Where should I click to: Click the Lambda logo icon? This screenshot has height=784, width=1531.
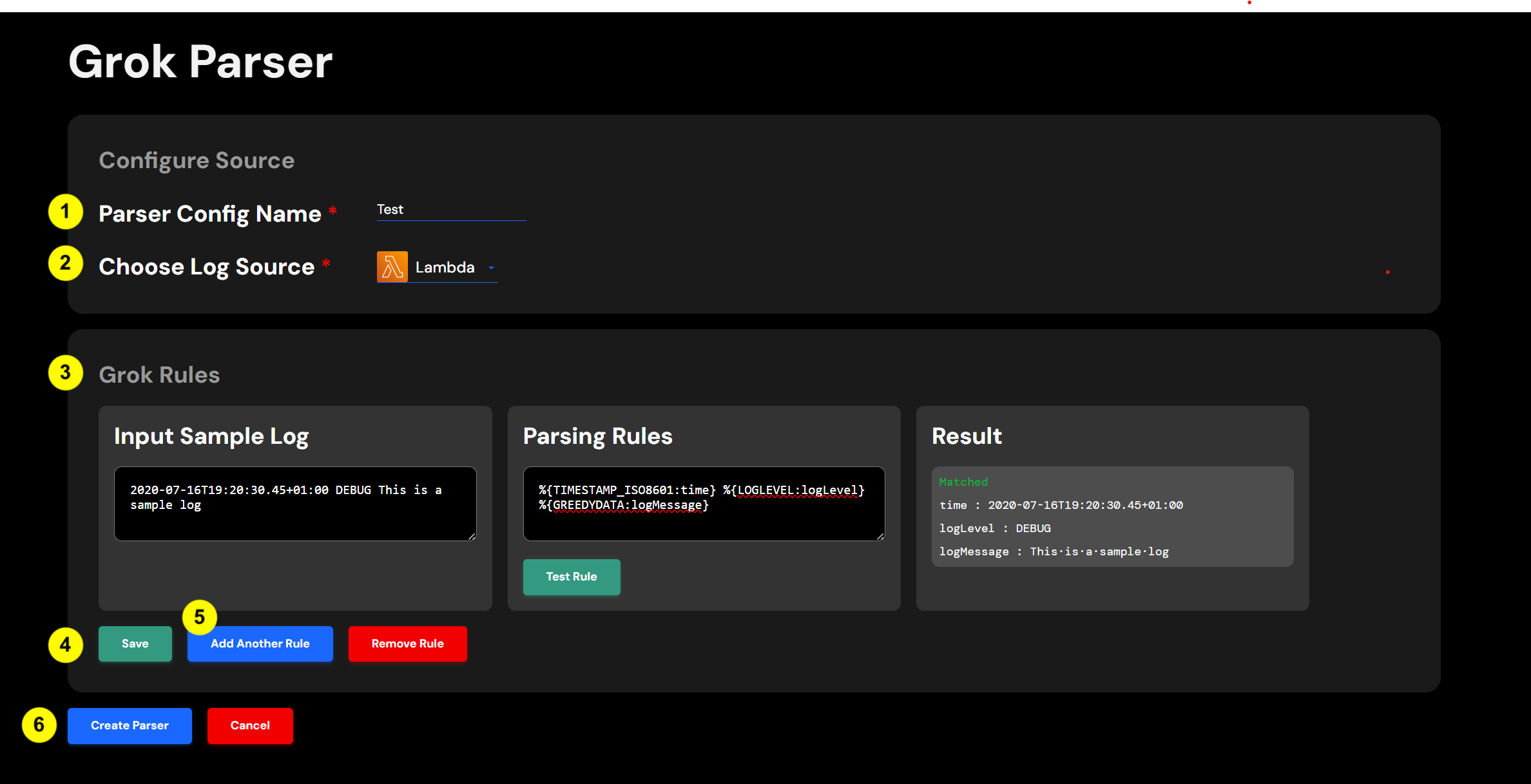392,267
